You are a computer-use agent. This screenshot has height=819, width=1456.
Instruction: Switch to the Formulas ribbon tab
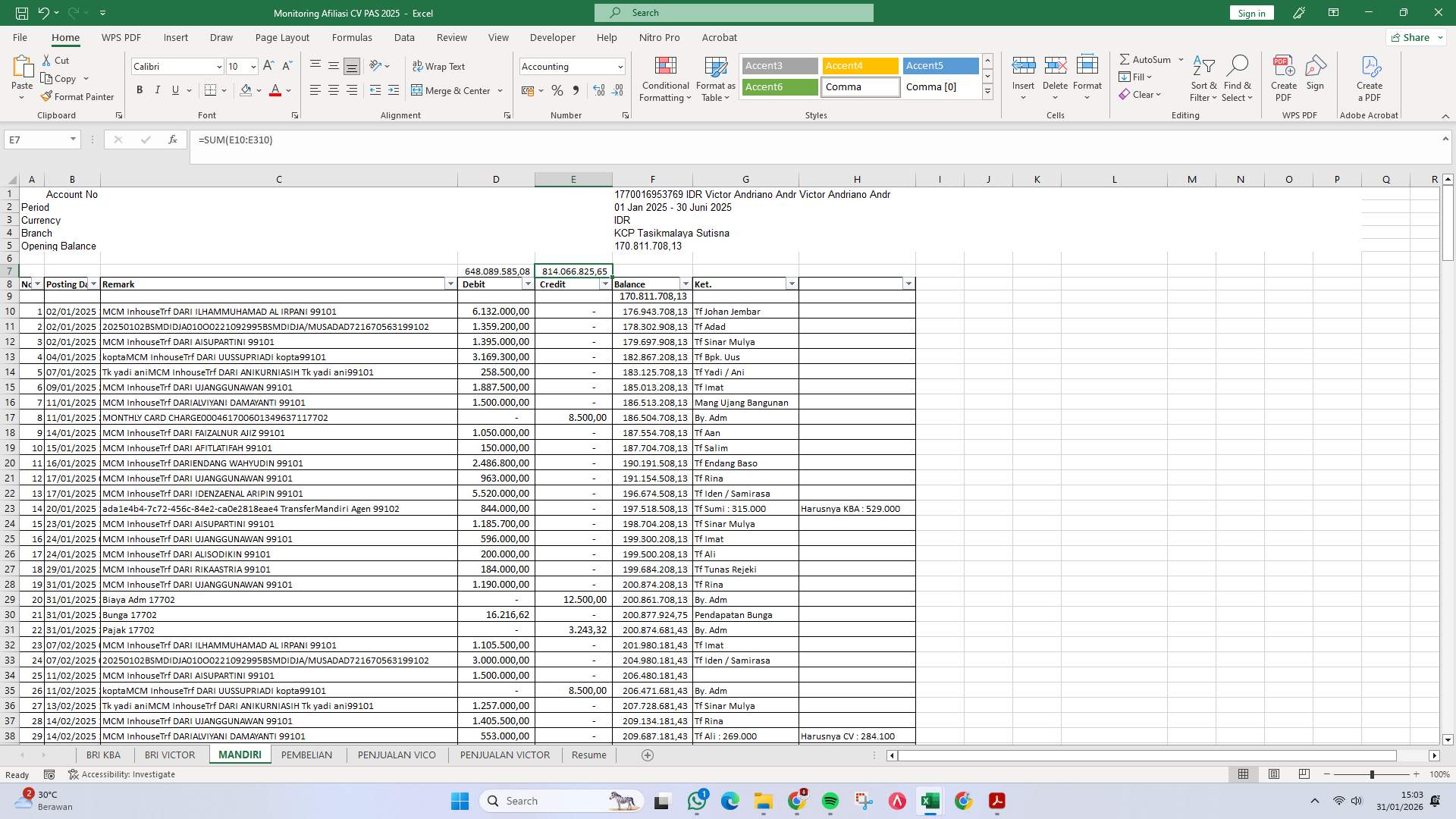pyautogui.click(x=352, y=37)
